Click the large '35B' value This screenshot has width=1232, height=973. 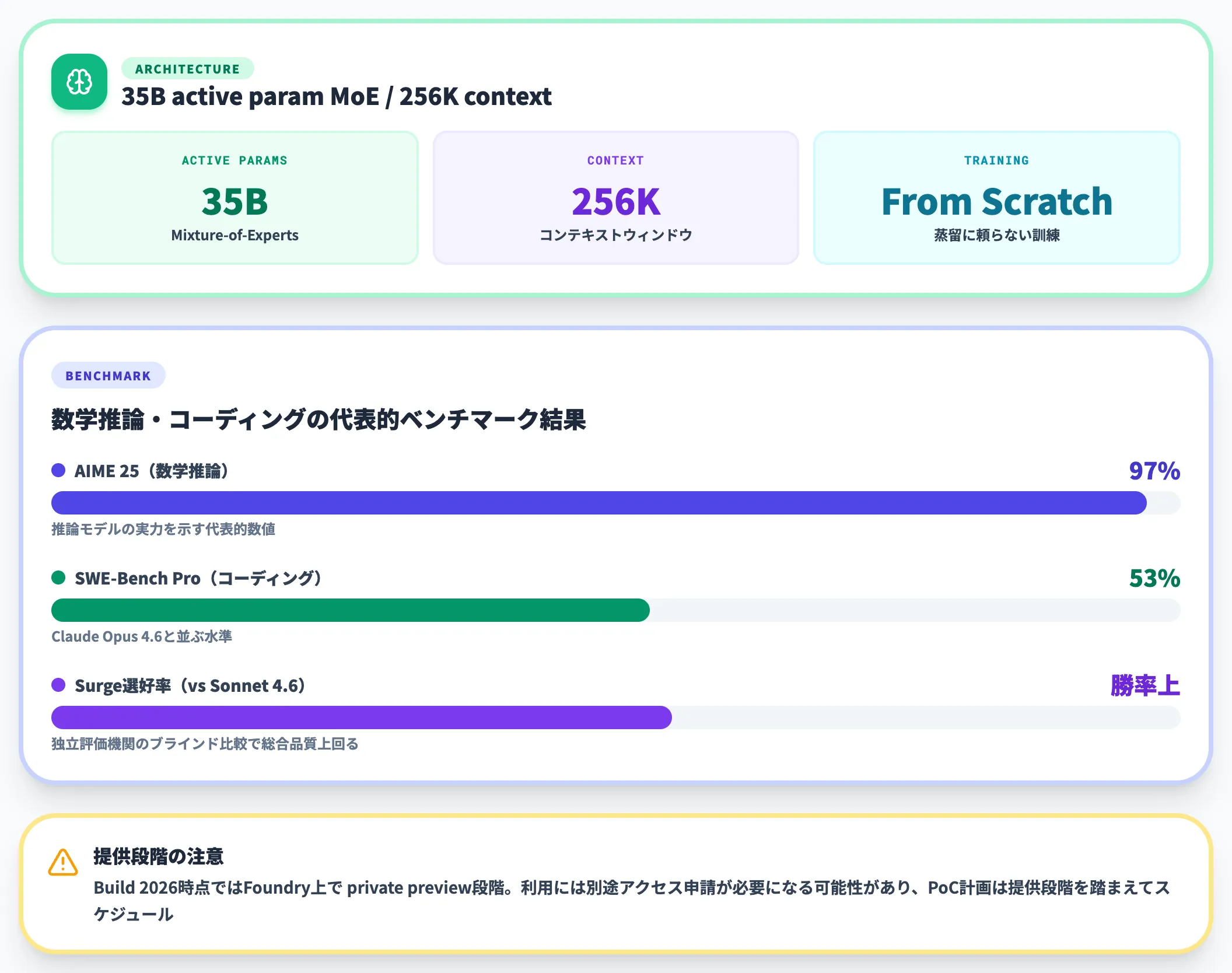pyautogui.click(x=235, y=201)
